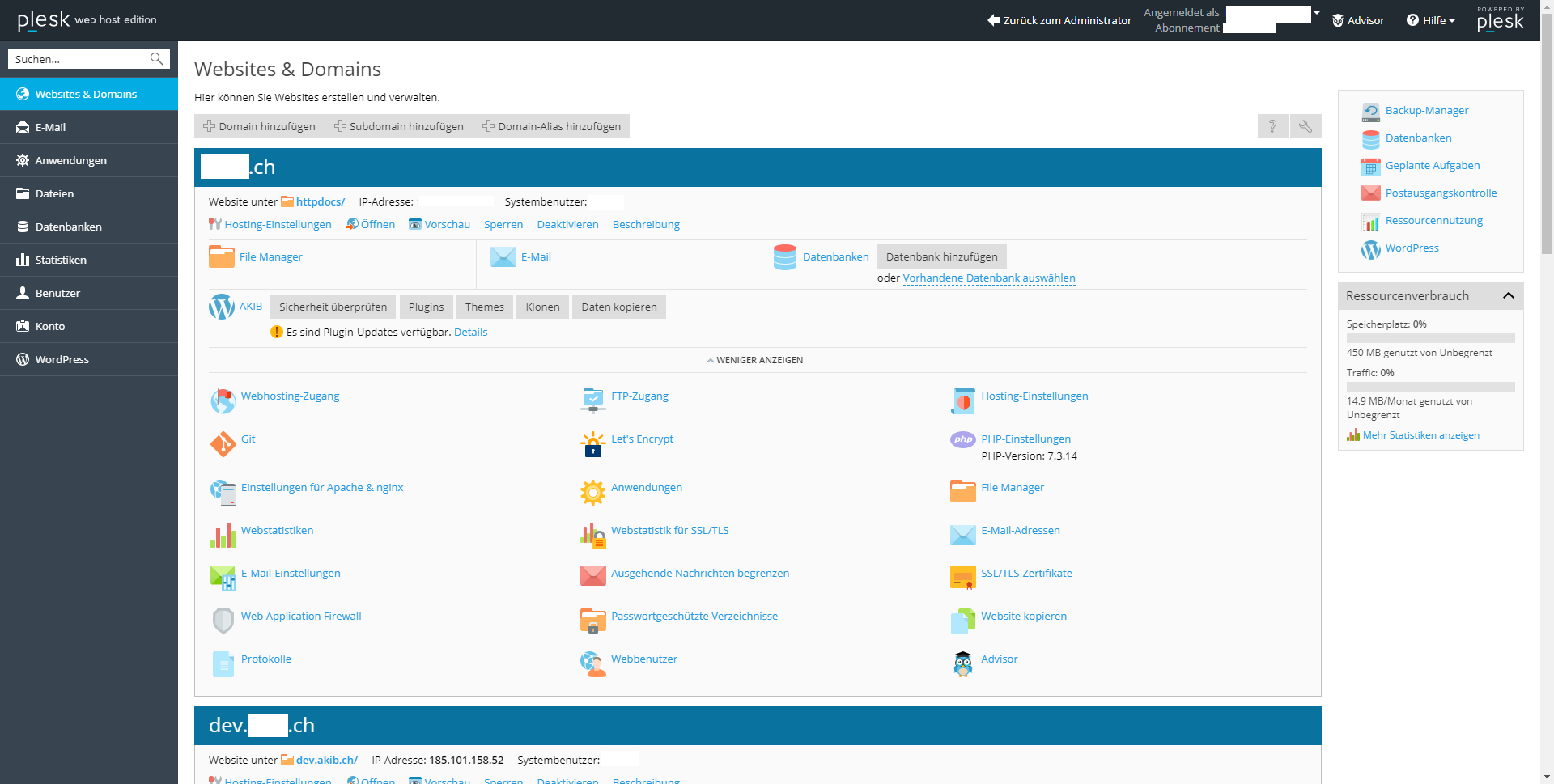This screenshot has width=1554, height=784.
Task: Click the Ressourcennutzung chart icon
Action: coord(1371,222)
